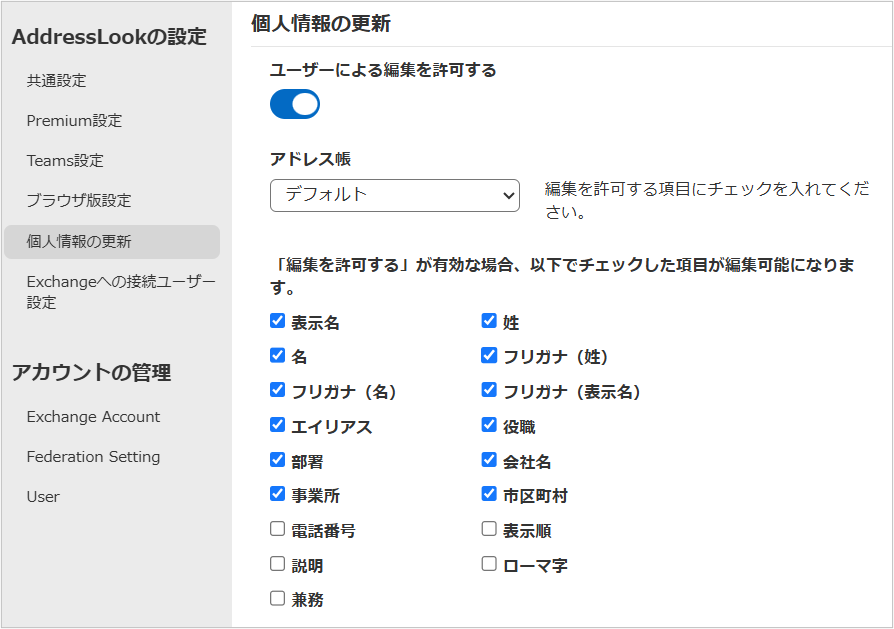894x629 pixels.
Task: Uncheck the 市区町村 checkbox
Action: pyautogui.click(x=489, y=494)
